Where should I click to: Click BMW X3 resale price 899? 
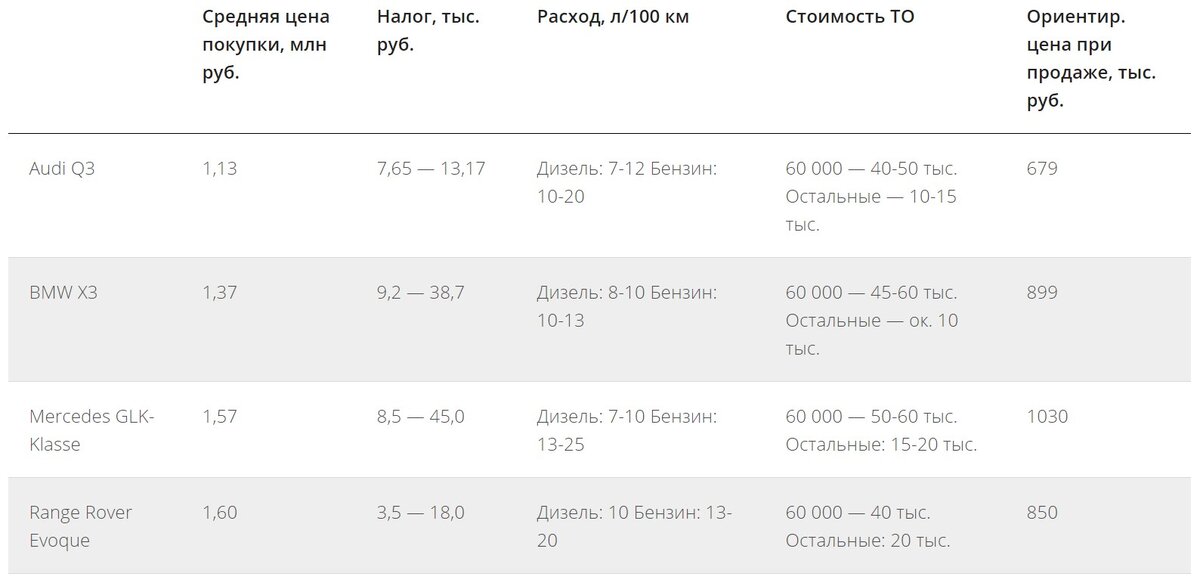(x=1042, y=293)
